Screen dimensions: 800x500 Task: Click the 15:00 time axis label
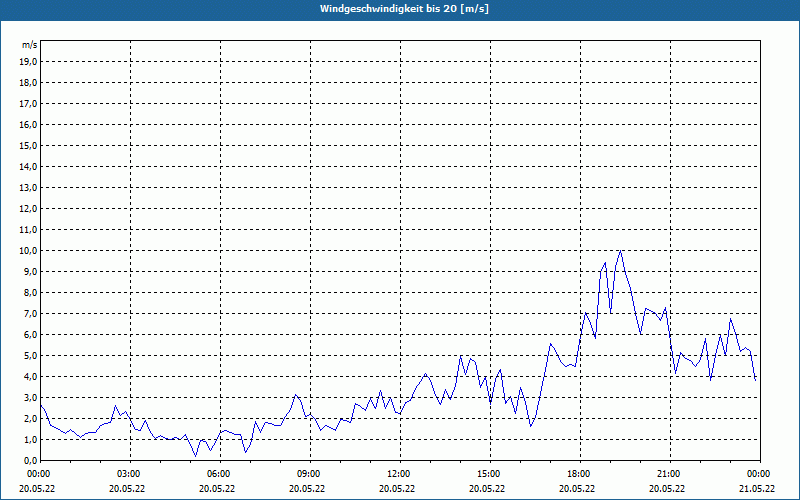(x=490, y=474)
